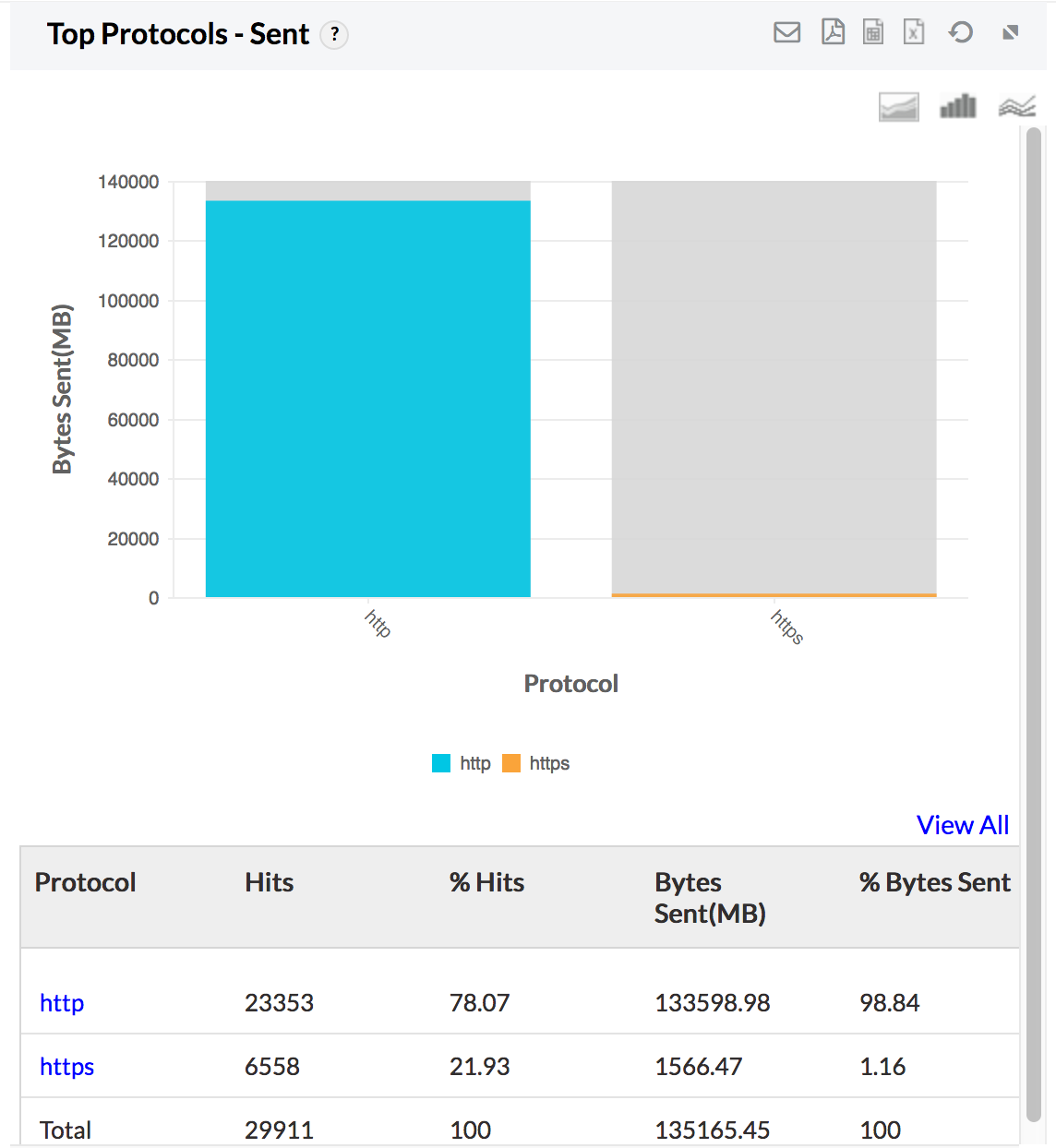The width and height of the screenshot is (1056, 1148).
Task: Toggle http series in chart legend
Action: (x=462, y=763)
